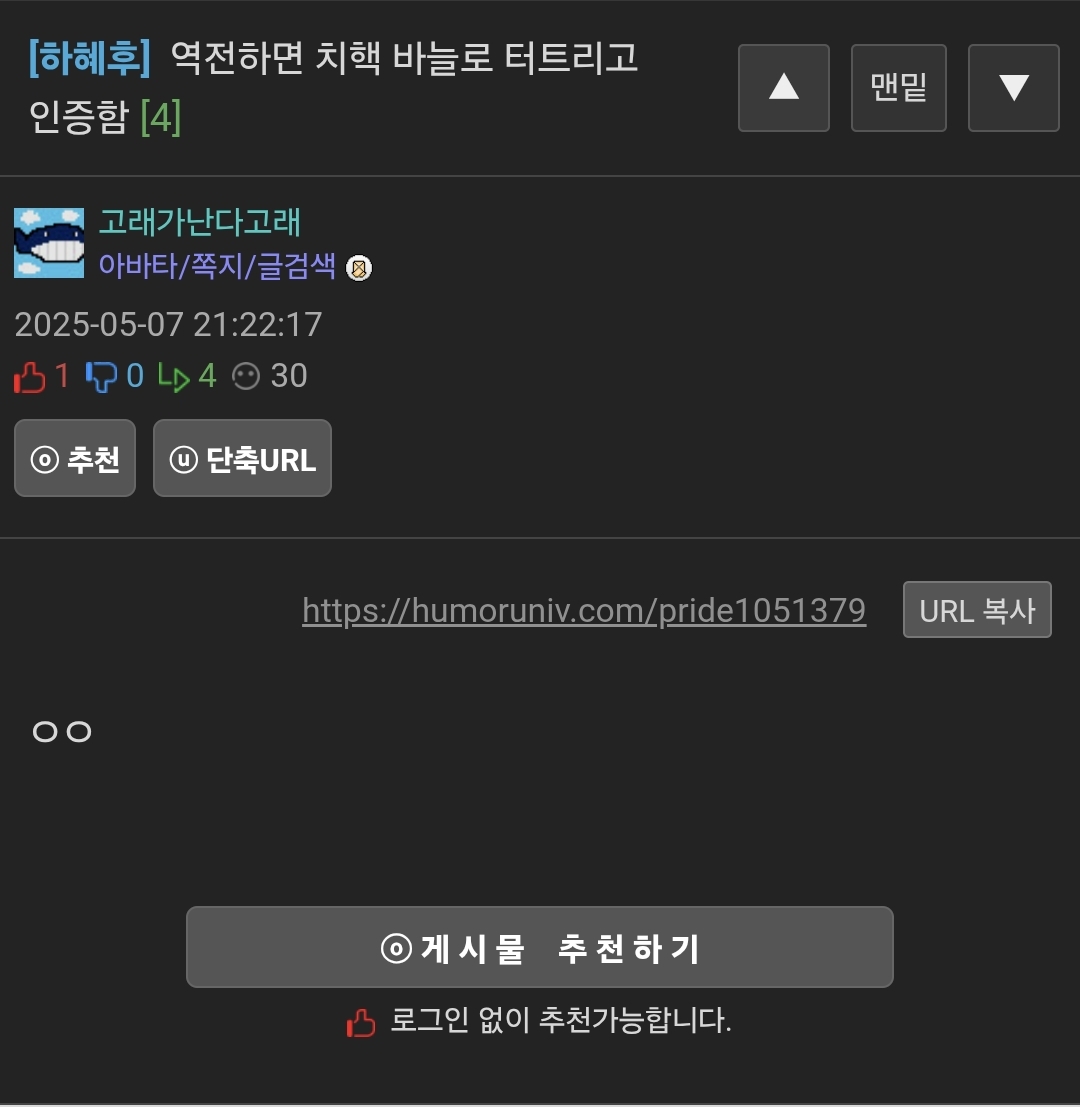1080x1107 pixels.
Task: Click the post timestamp 2025-05-07 21:22:17
Action: 168,325
